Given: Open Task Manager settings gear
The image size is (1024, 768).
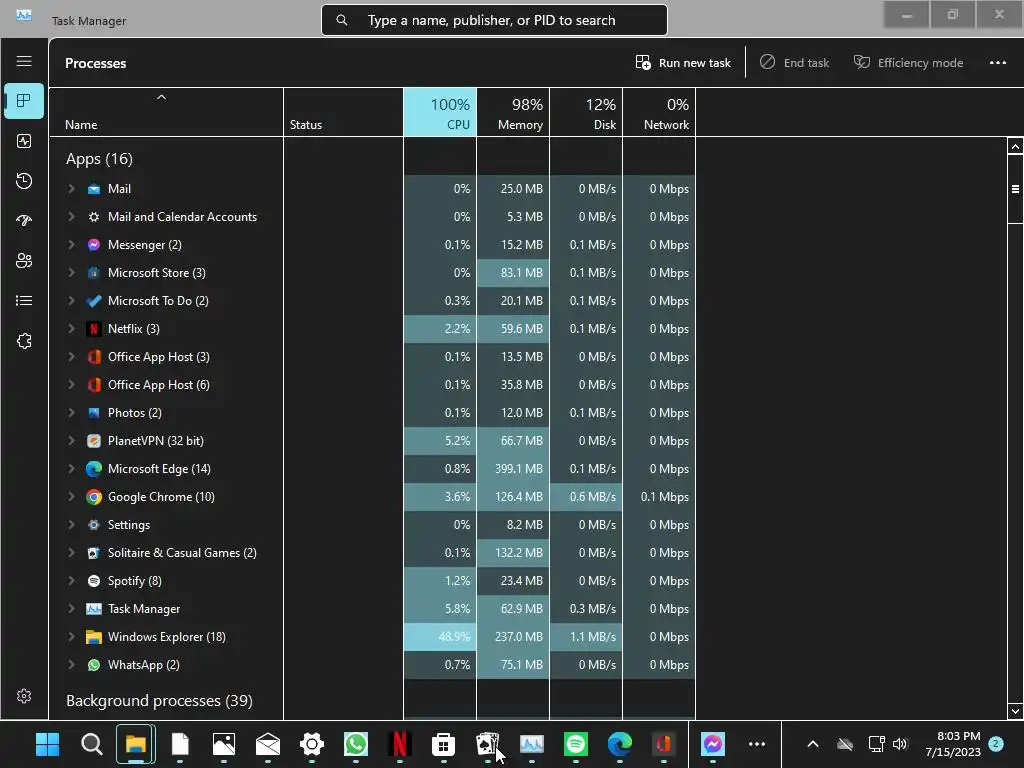Looking at the screenshot, I should coord(24,696).
